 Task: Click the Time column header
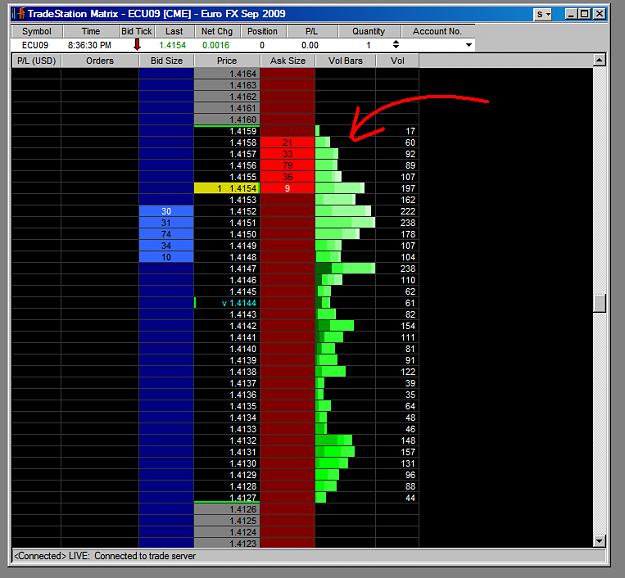91,31
